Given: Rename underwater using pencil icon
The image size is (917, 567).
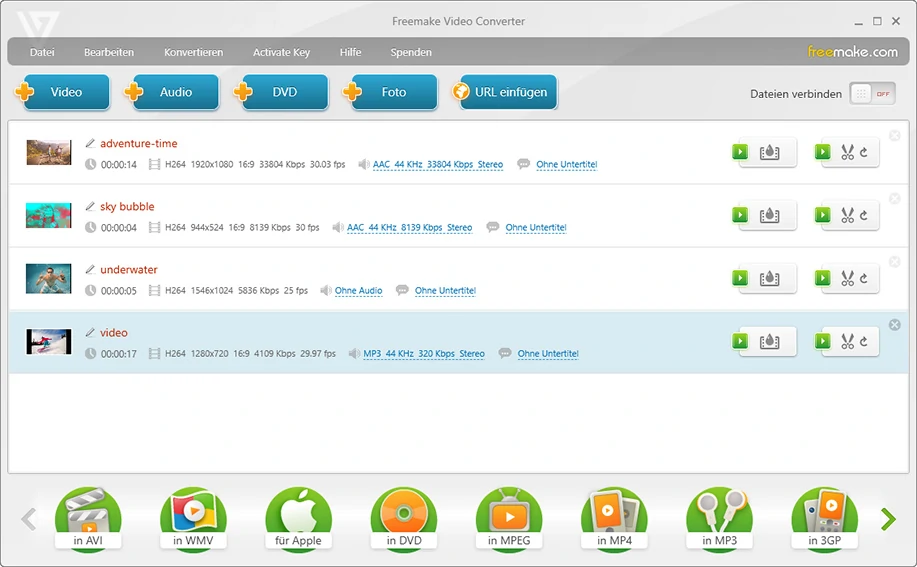Looking at the screenshot, I should [90, 269].
